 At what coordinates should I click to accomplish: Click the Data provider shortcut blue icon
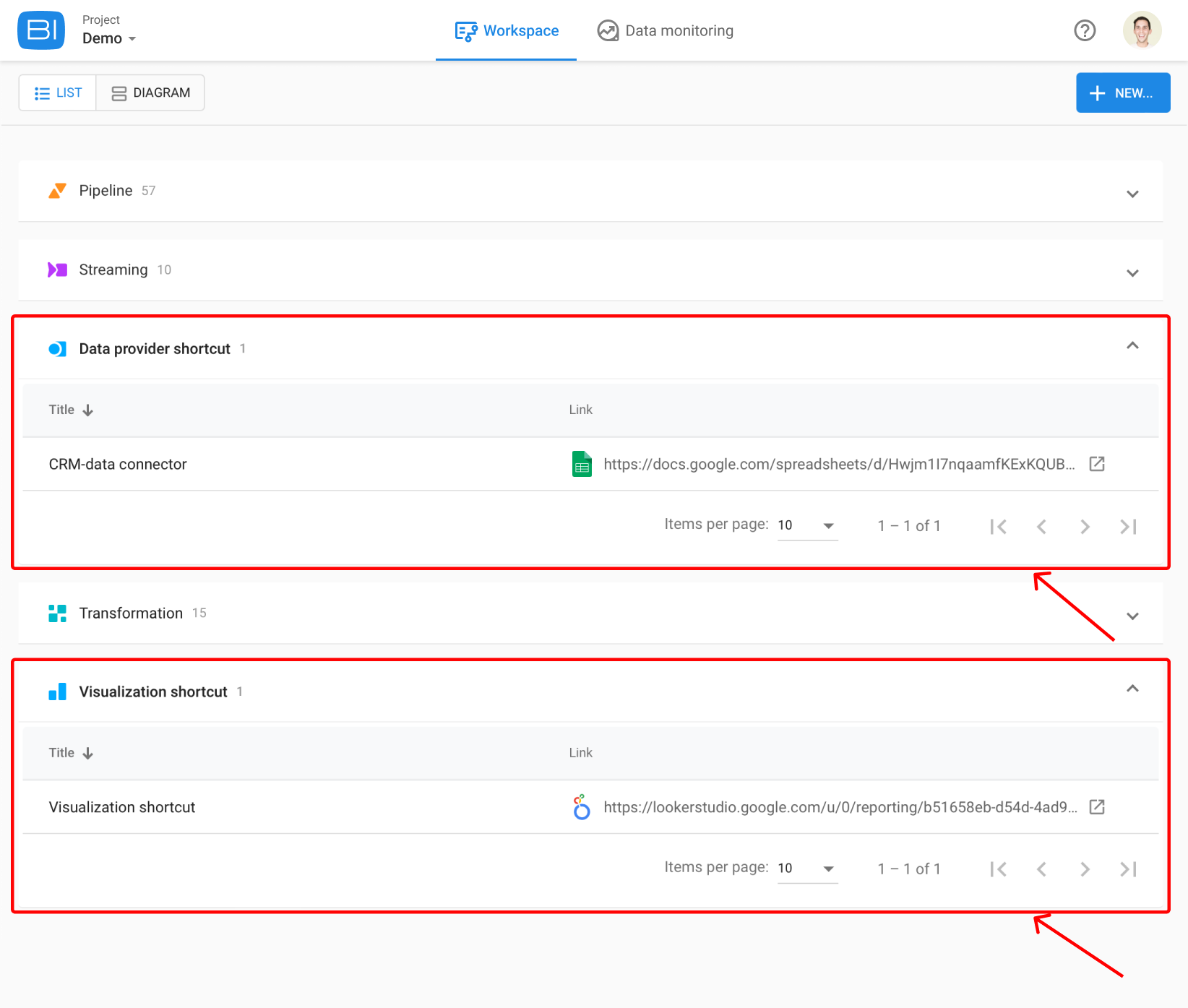click(57, 349)
